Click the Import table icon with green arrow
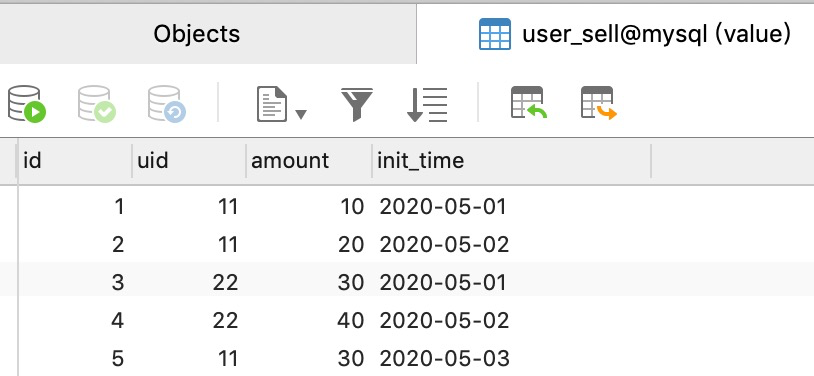 (529, 103)
